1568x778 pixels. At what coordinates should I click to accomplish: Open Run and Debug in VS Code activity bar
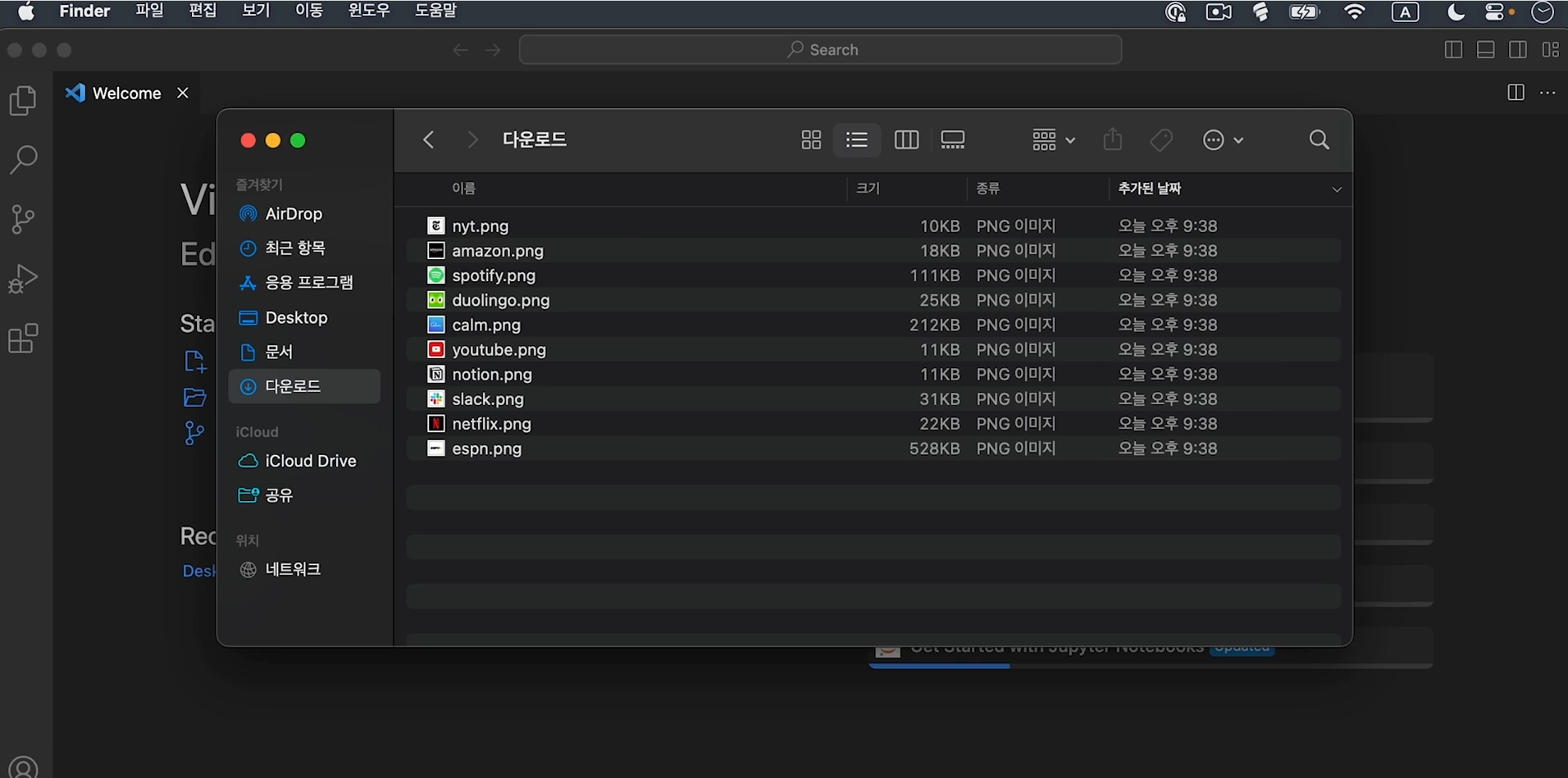[23, 278]
